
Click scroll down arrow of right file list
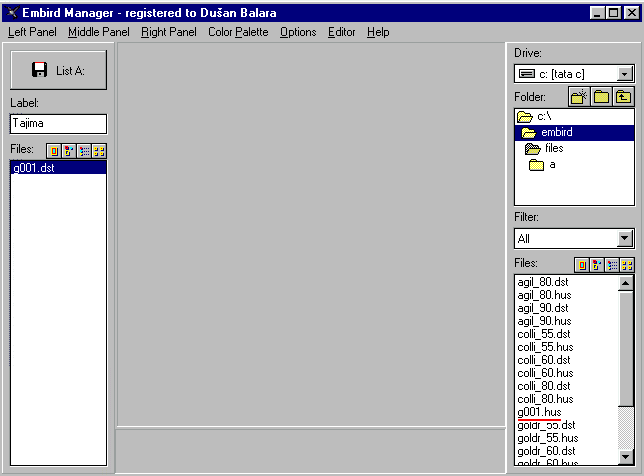[x=626, y=456]
